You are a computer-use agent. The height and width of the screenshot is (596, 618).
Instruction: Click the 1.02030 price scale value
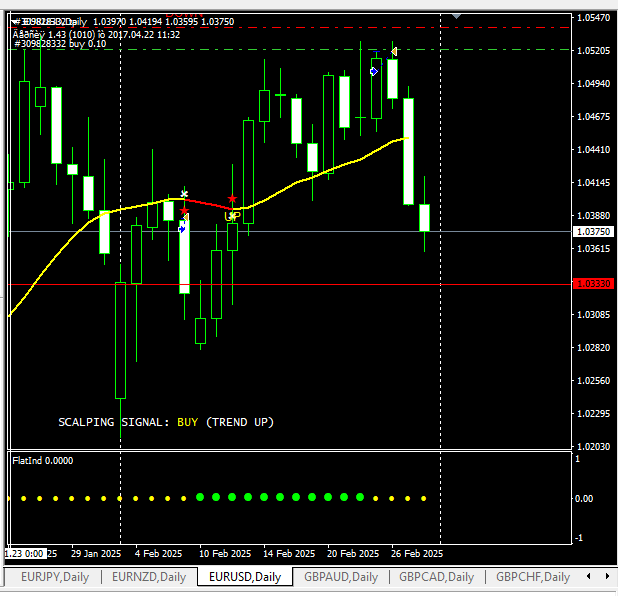coord(593,446)
